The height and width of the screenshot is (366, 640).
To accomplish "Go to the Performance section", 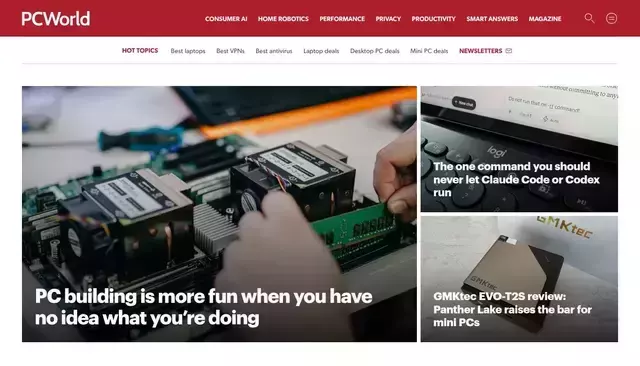I will pyautogui.click(x=342, y=19).
